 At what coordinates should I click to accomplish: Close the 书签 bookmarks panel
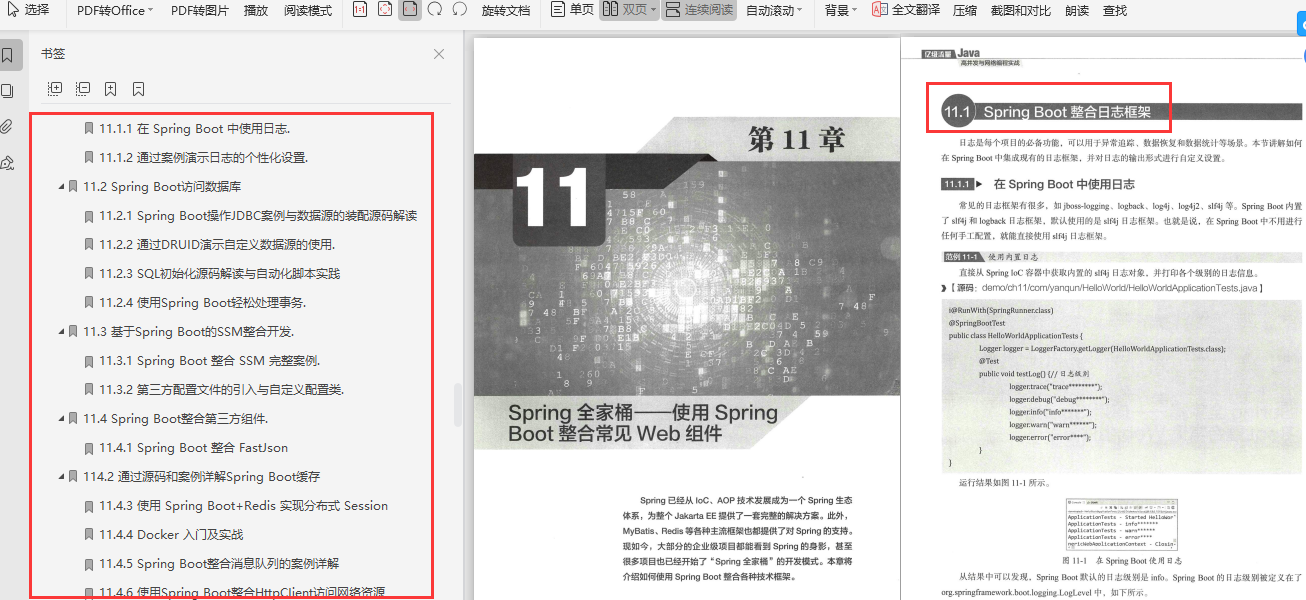pyautogui.click(x=438, y=54)
